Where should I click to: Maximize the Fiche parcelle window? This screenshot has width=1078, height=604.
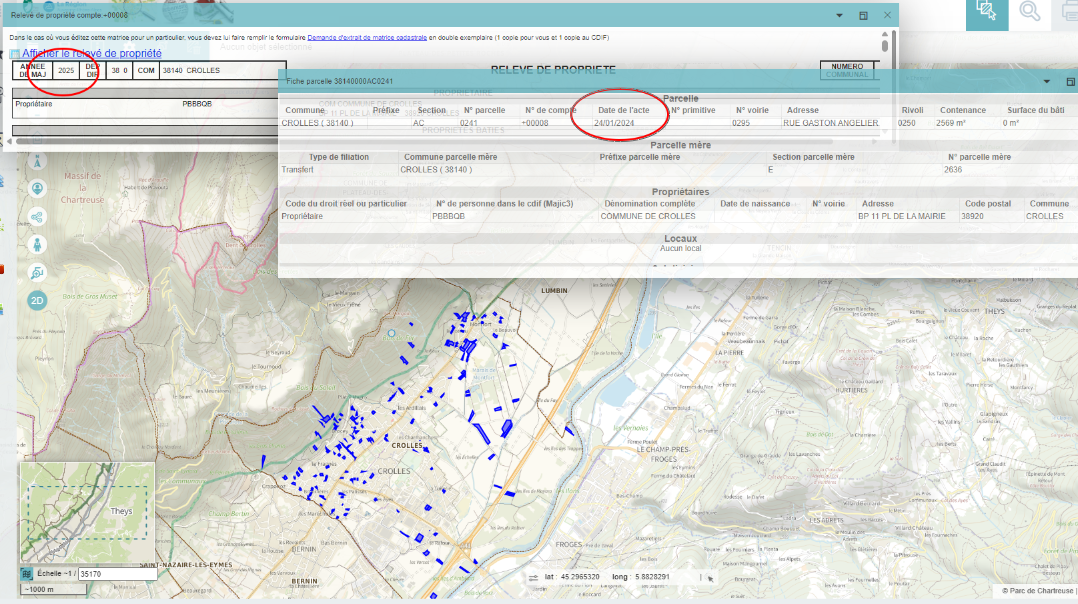pos(1070,82)
